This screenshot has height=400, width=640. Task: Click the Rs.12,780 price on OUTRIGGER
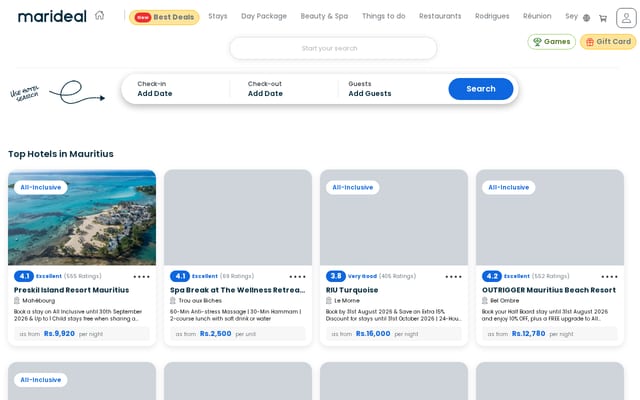point(529,333)
